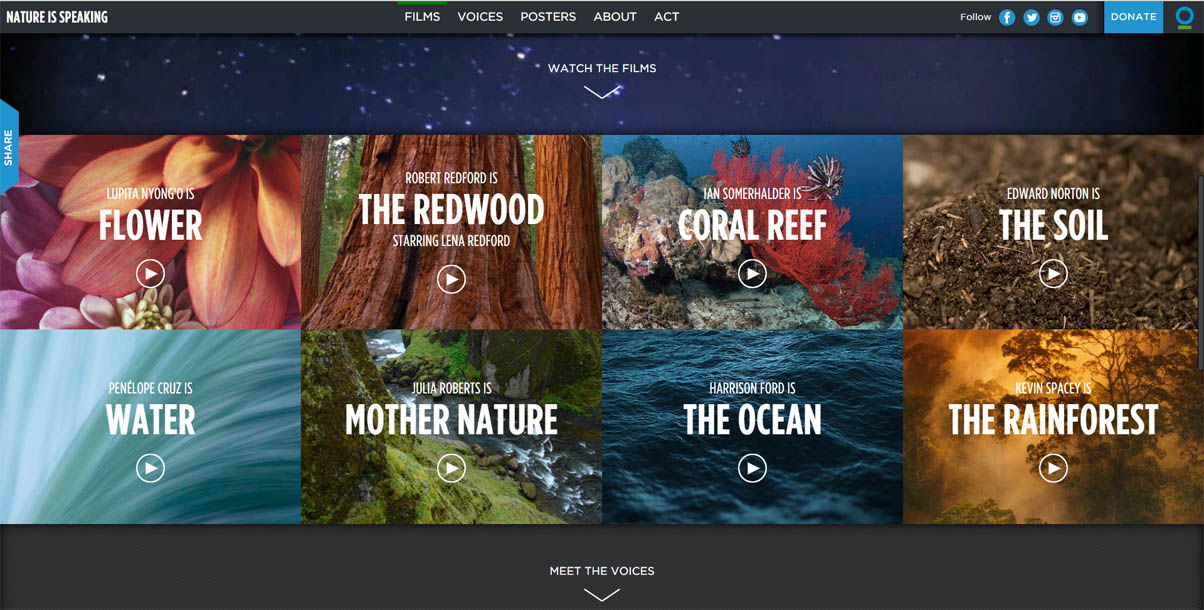This screenshot has width=1204, height=610.
Task: Click the Watch the Films link
Action: (x=602, y=68)
